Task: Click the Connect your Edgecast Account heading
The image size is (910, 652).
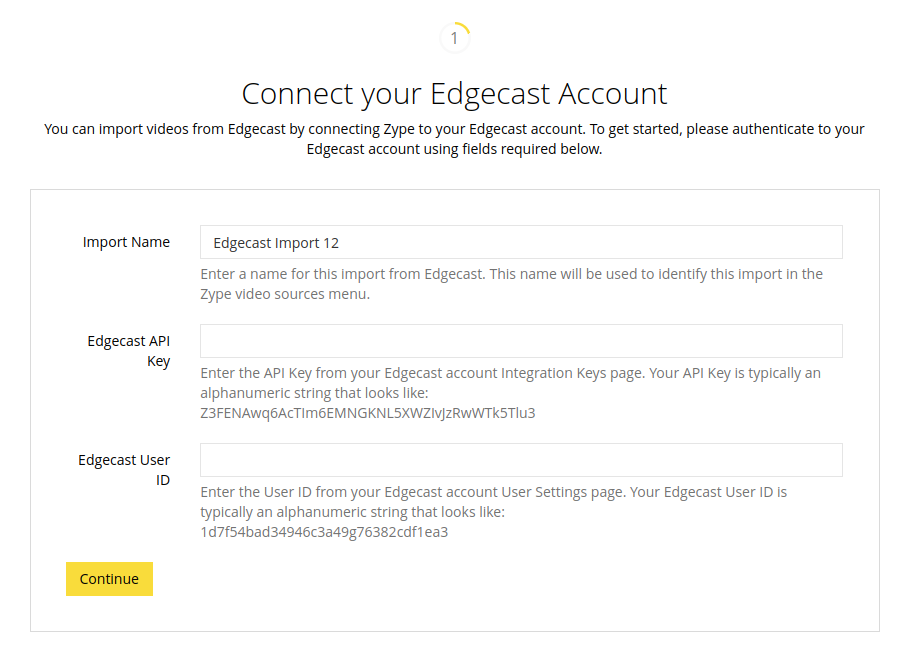Action: tap(454, 93)
